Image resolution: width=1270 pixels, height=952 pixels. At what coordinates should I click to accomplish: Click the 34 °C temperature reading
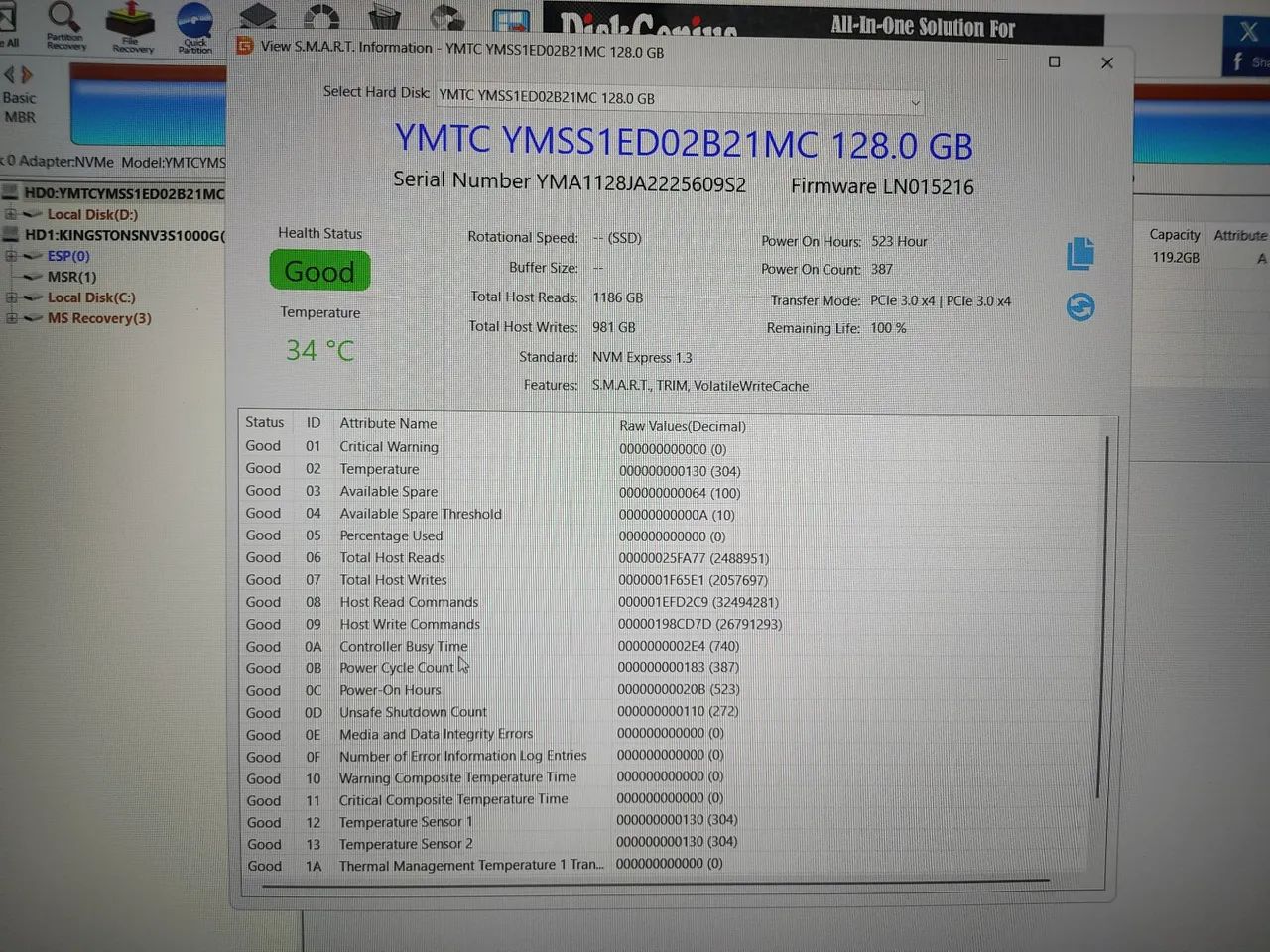[x=319, y=350]
